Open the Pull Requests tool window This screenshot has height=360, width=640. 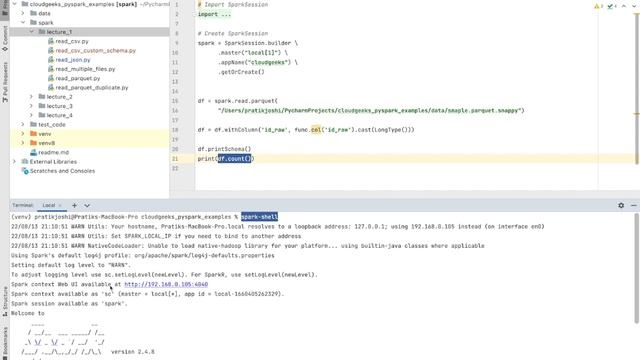[x=4, y=82]
